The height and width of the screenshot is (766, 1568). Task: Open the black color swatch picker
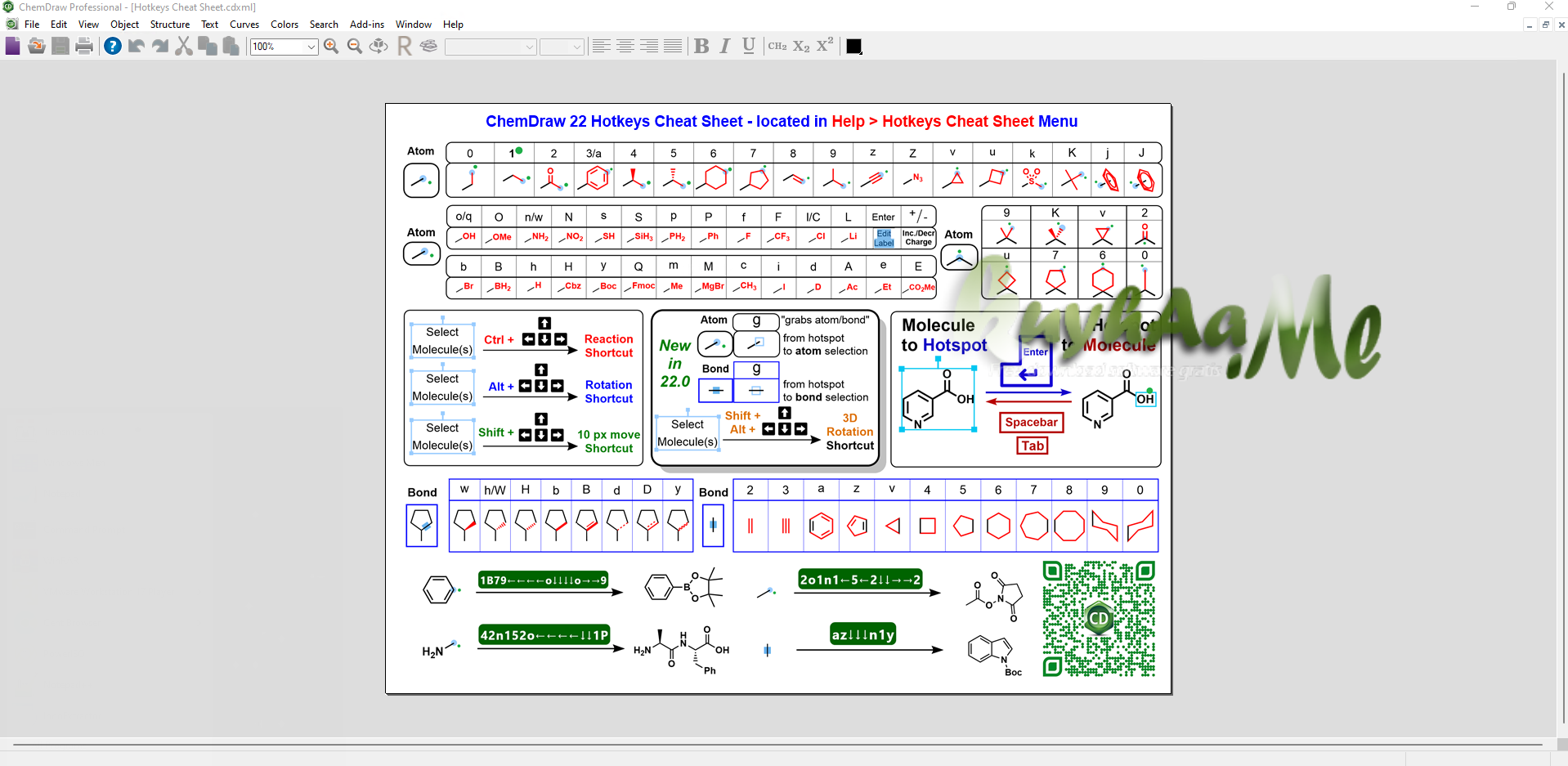(854, 46)
